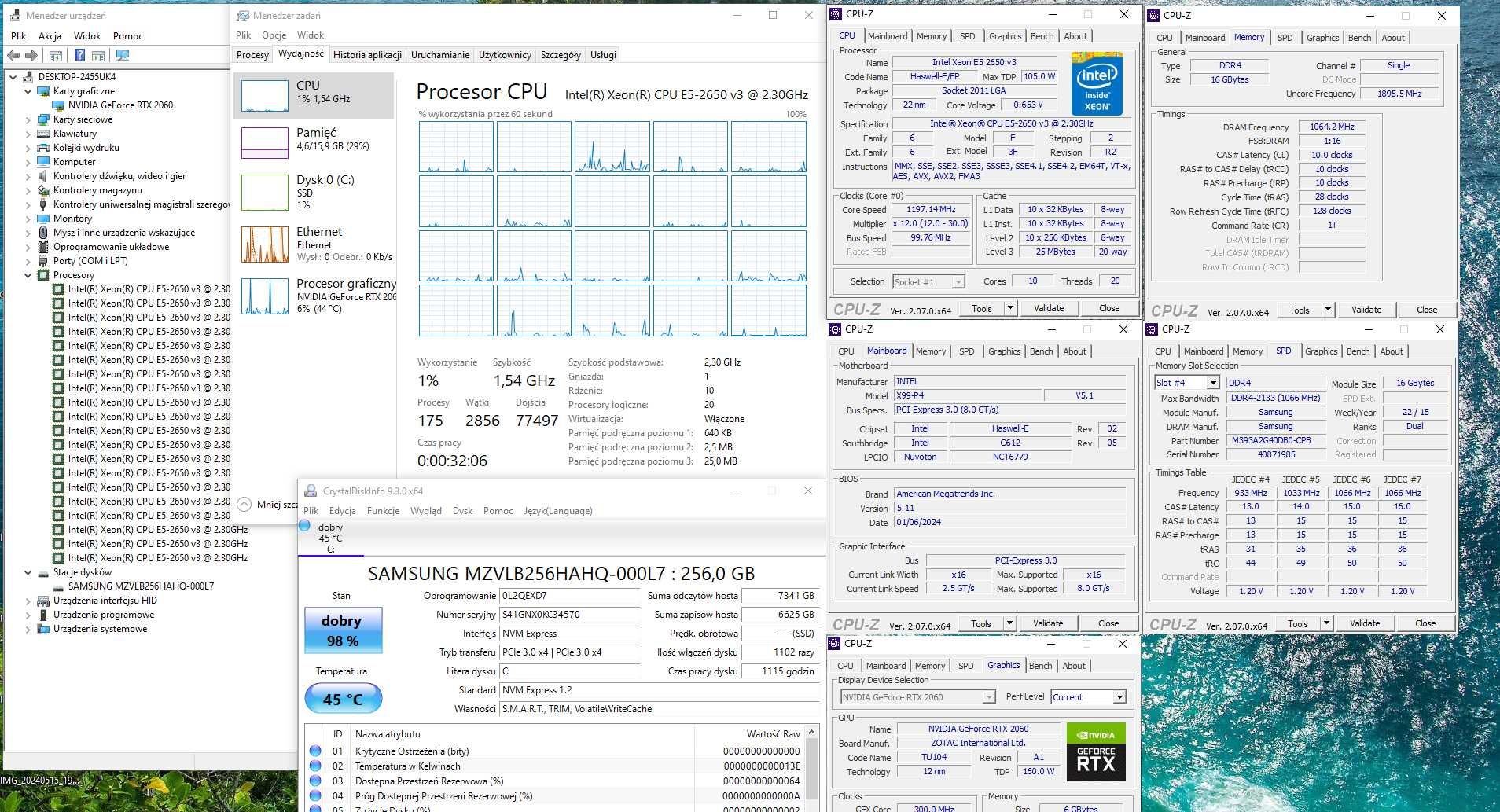
Task: Click the chip icon beside Oprogramowanie układowe
Action: pyautogui.click(x=44, y=247)
